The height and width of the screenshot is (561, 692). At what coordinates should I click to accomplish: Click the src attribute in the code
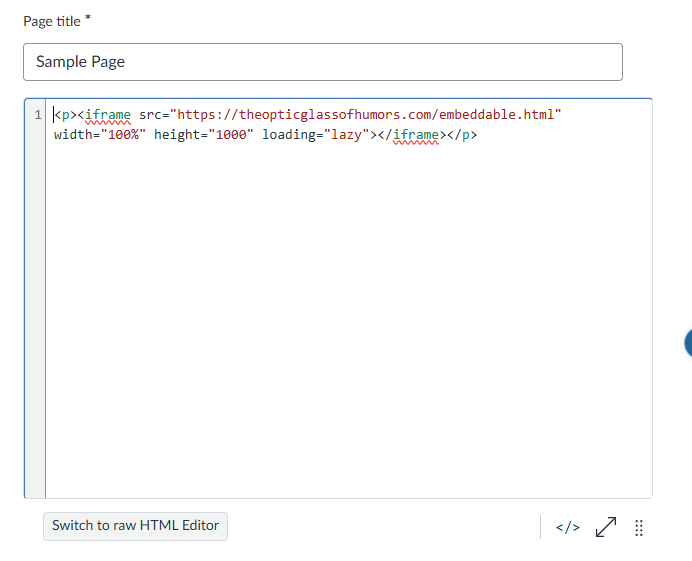click(151, 115)
